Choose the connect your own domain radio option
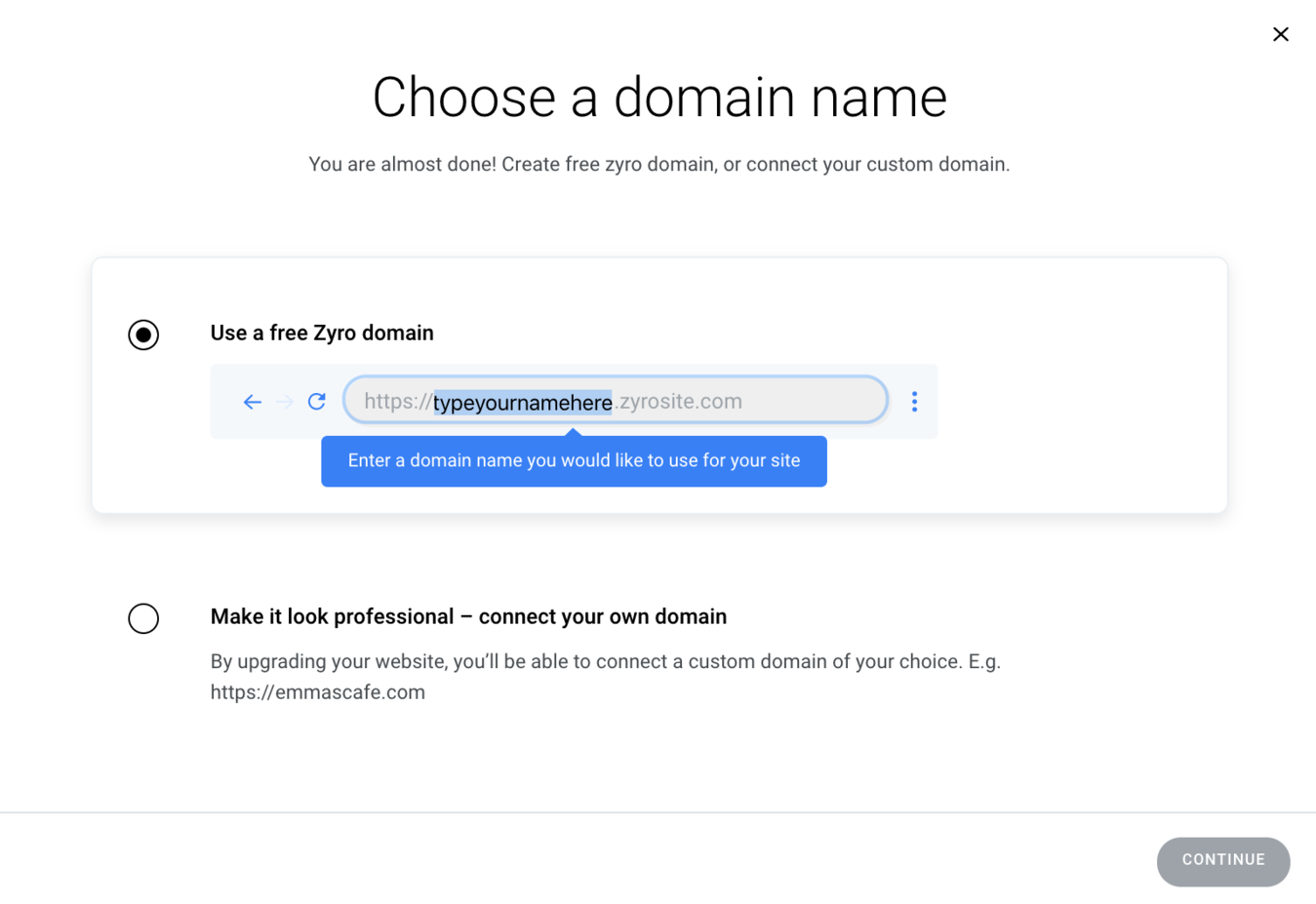1316x904 pixels. pos(143,618)
